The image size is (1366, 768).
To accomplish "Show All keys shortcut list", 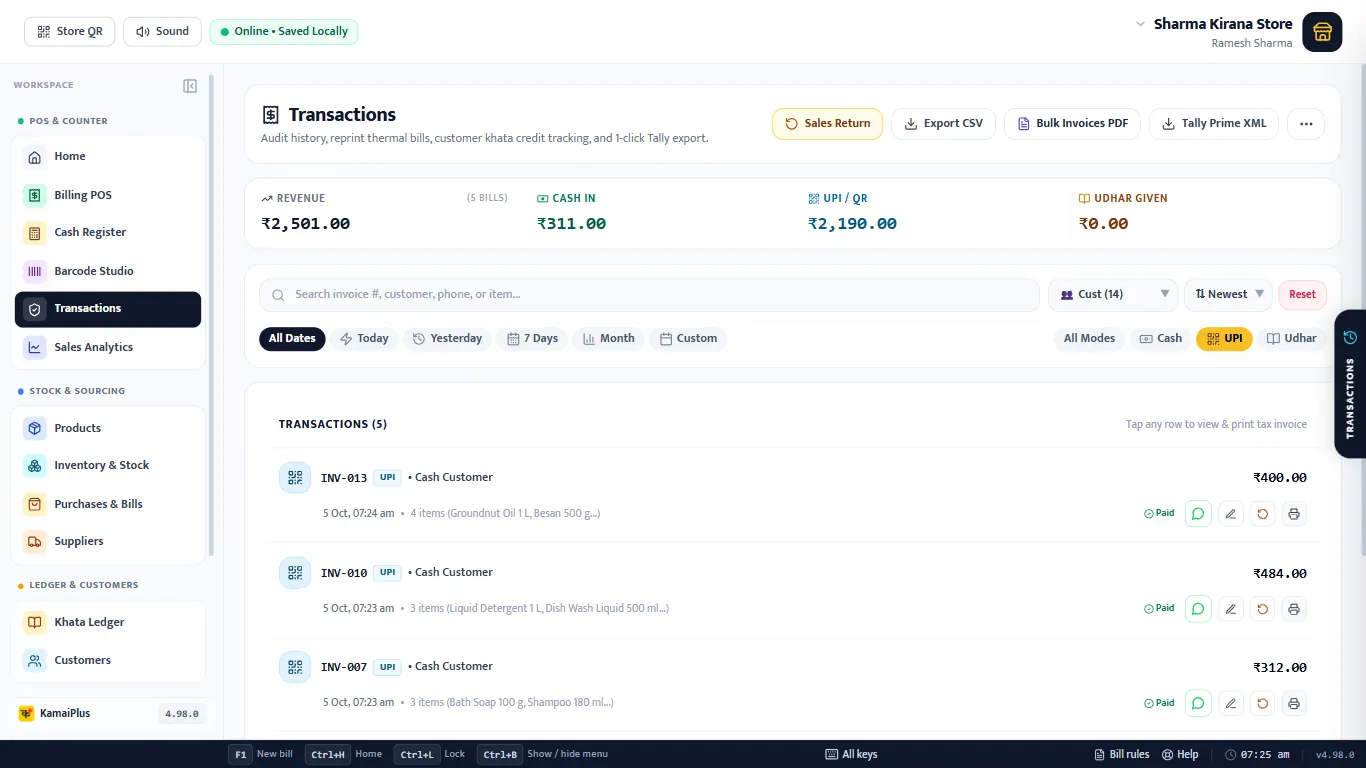I will [x=851, y=755].
